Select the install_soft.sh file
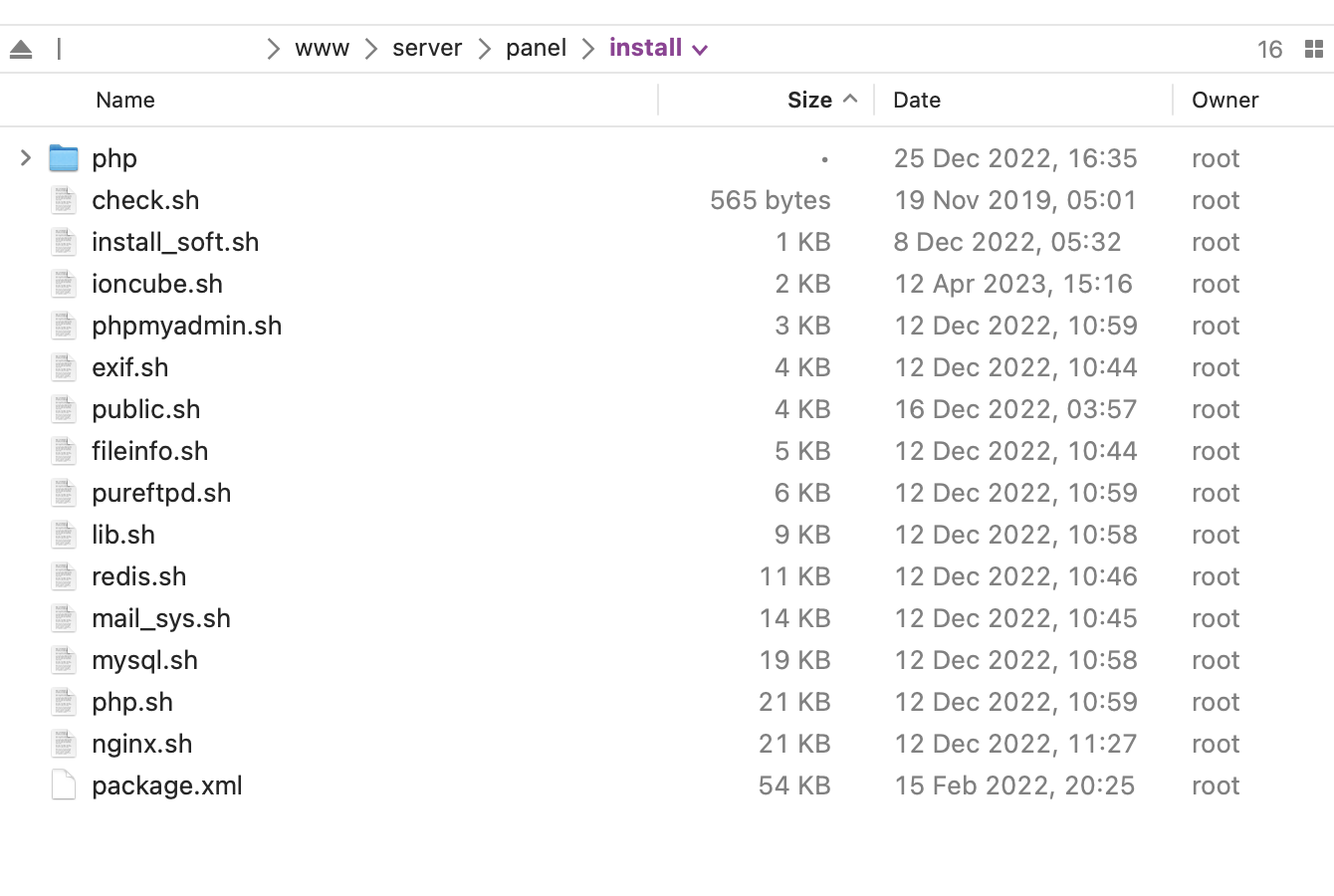The image size is (1334, 896). click(x=175, y=242)
